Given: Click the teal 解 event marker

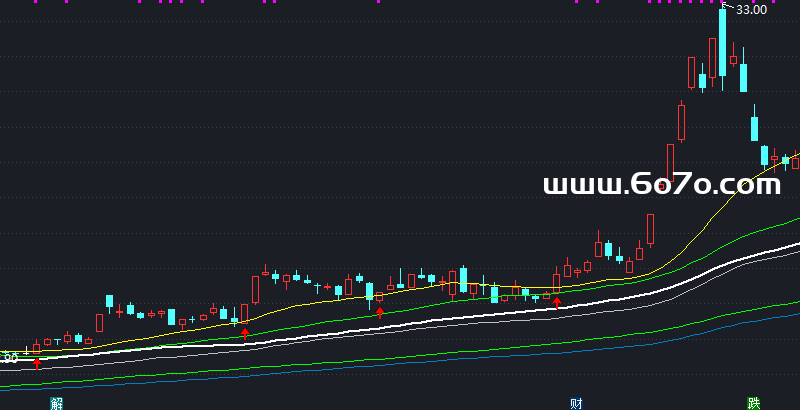Looking at the screenshot, I should click(56, 403).
